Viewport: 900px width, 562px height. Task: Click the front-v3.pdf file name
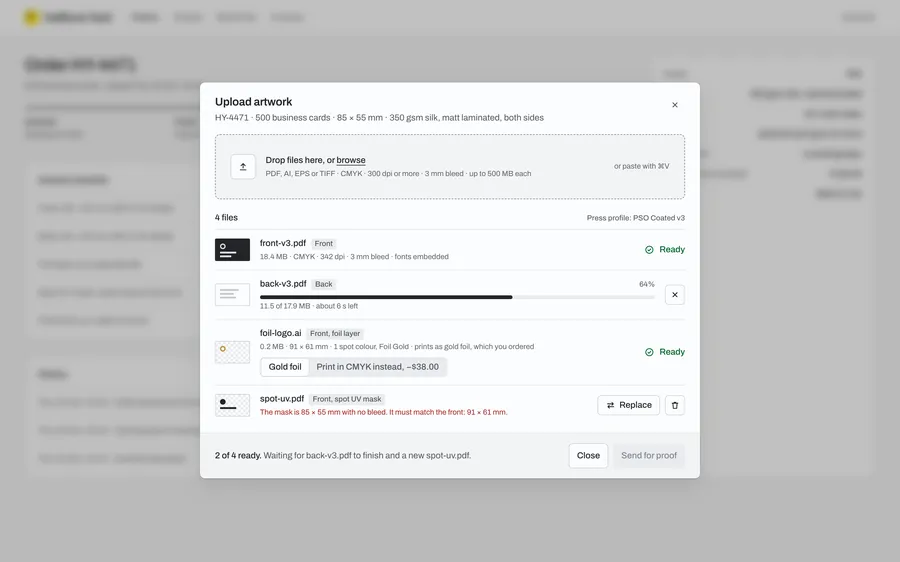pyautogui.click(x=283, y=243)
